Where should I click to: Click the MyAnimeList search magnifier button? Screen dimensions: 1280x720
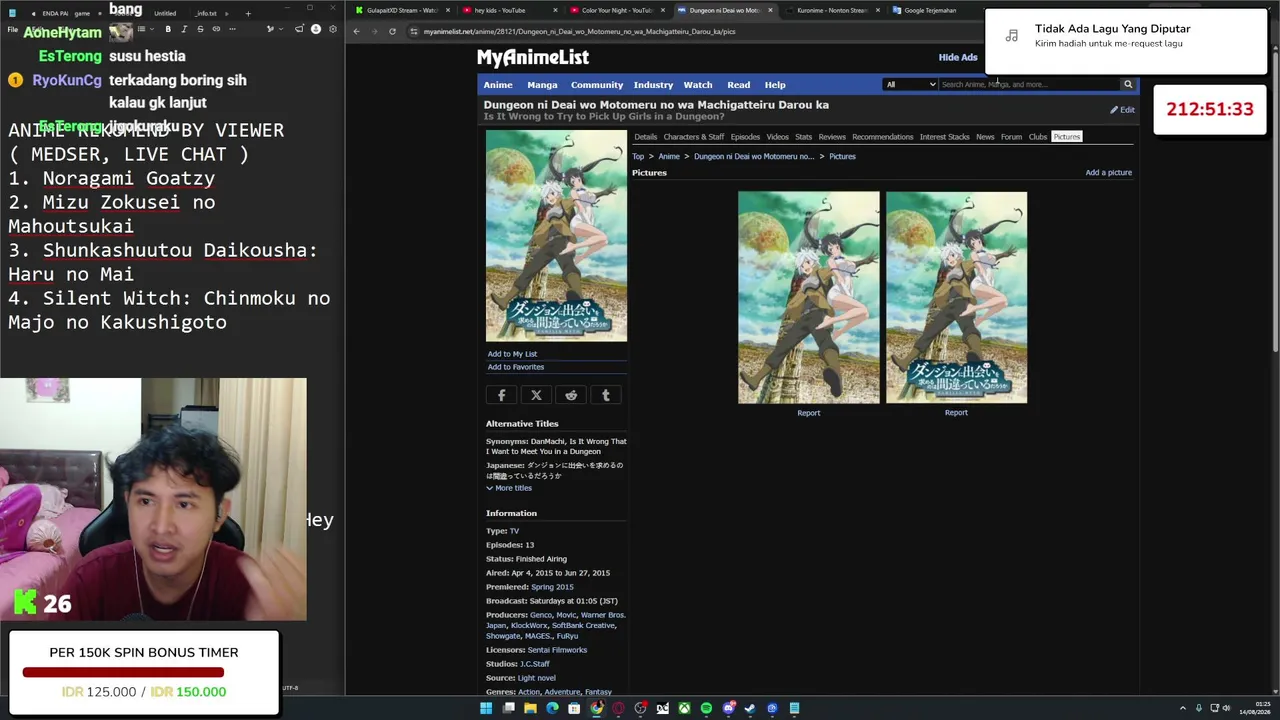(1128, 84)
